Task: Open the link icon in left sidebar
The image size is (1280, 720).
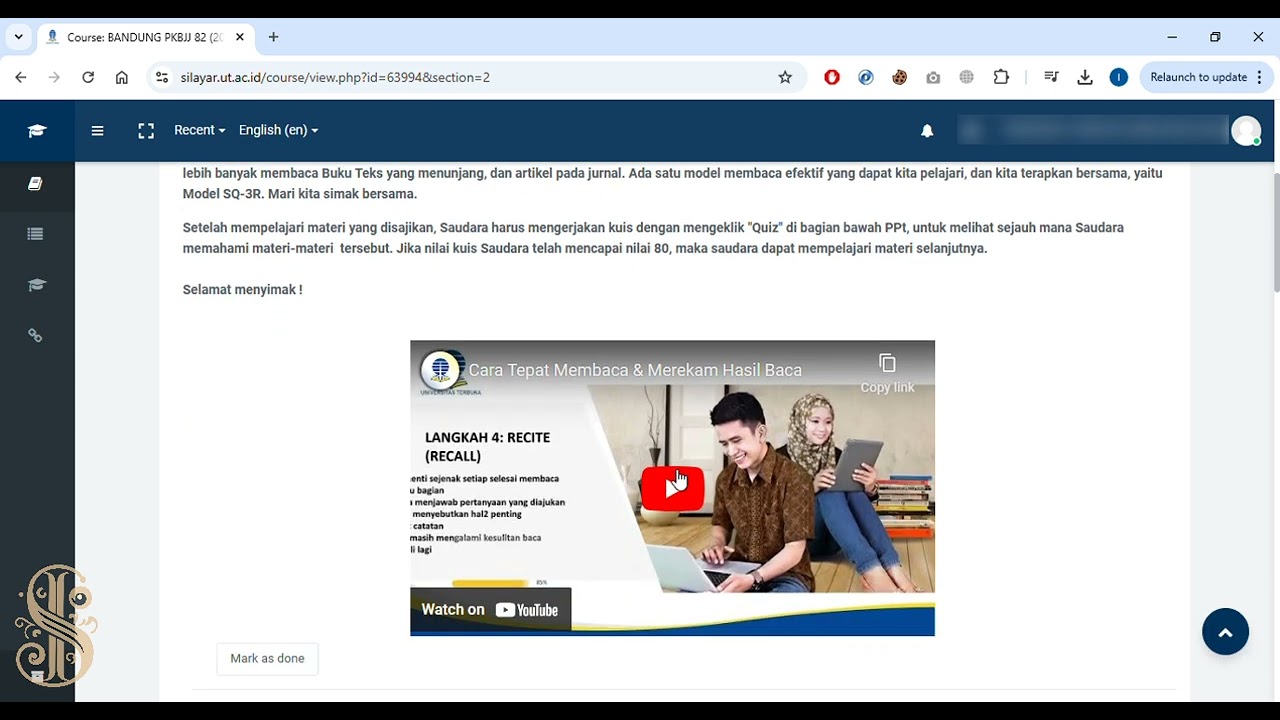Action: pyautogui.click(x=36, y=336)
